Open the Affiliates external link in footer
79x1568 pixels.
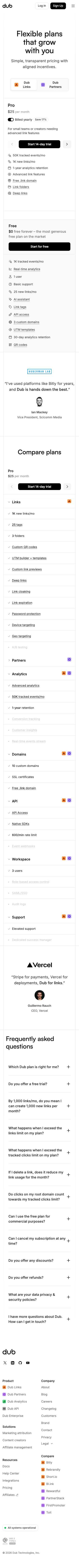coord(10,1494)
